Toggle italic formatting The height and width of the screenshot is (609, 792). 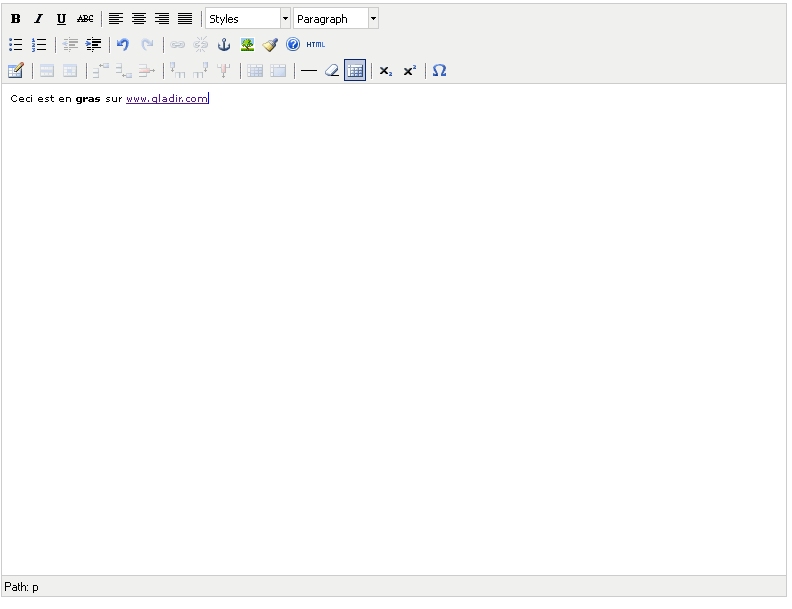39,19
